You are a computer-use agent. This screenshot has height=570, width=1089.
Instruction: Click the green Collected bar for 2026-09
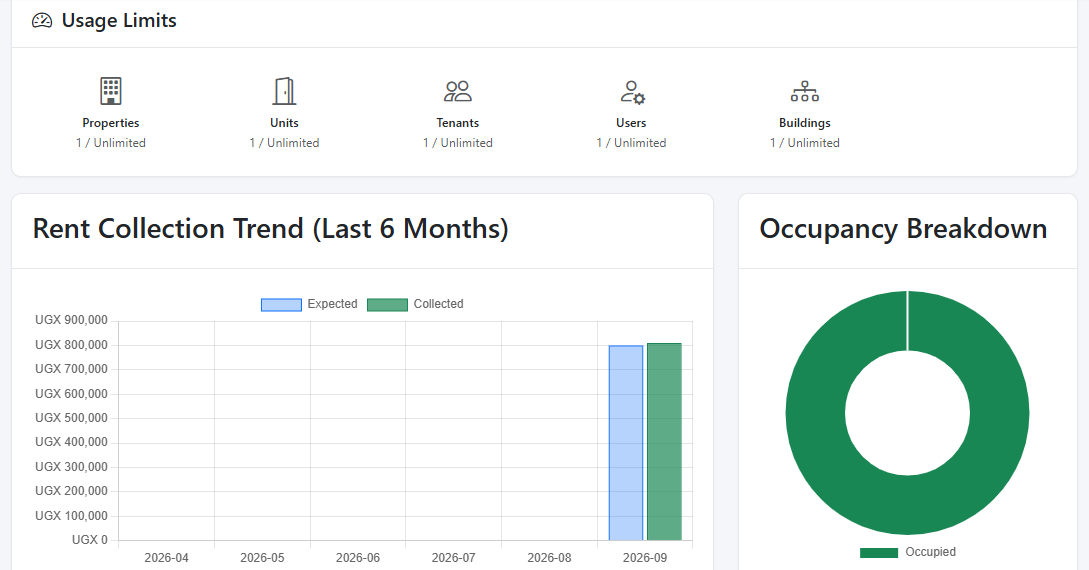coord(664,442)
